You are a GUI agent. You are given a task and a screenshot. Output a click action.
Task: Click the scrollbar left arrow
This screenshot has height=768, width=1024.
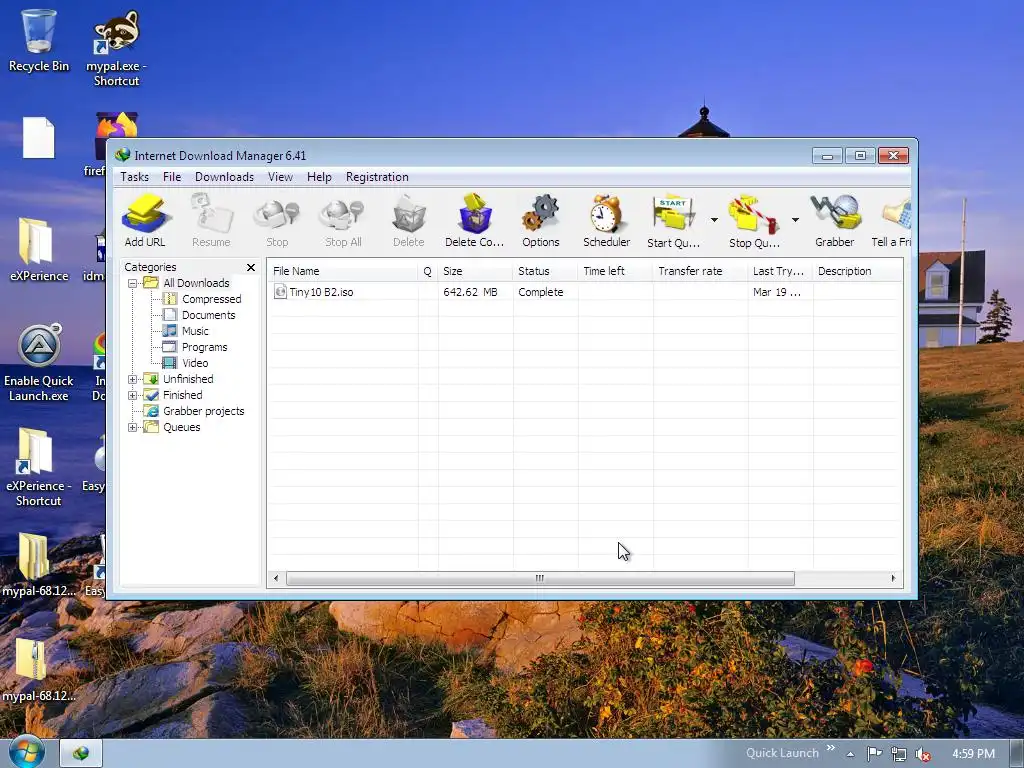(x=276, y=579)
